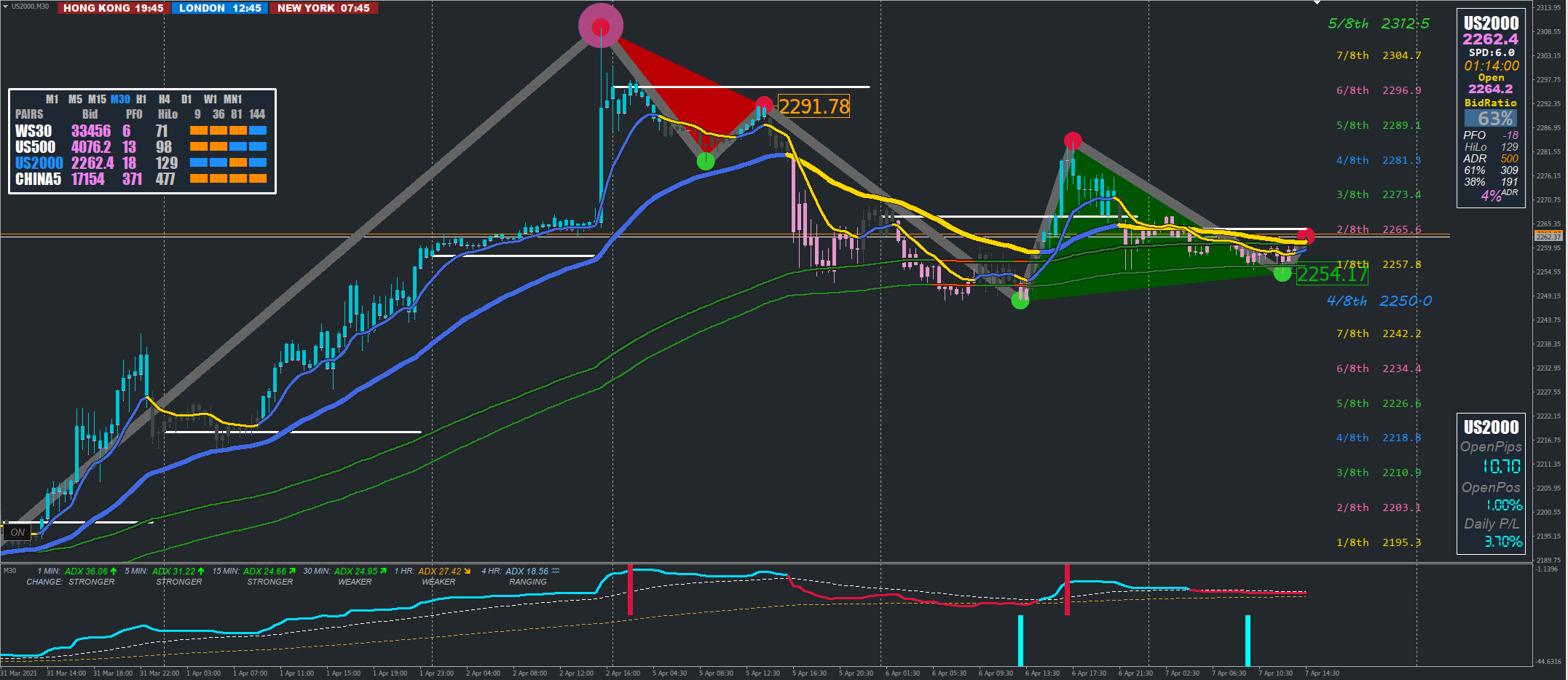Click the BidRatio 63% bar
1568x680 pixels.
pyautogui.click(x=1491, y=118)
